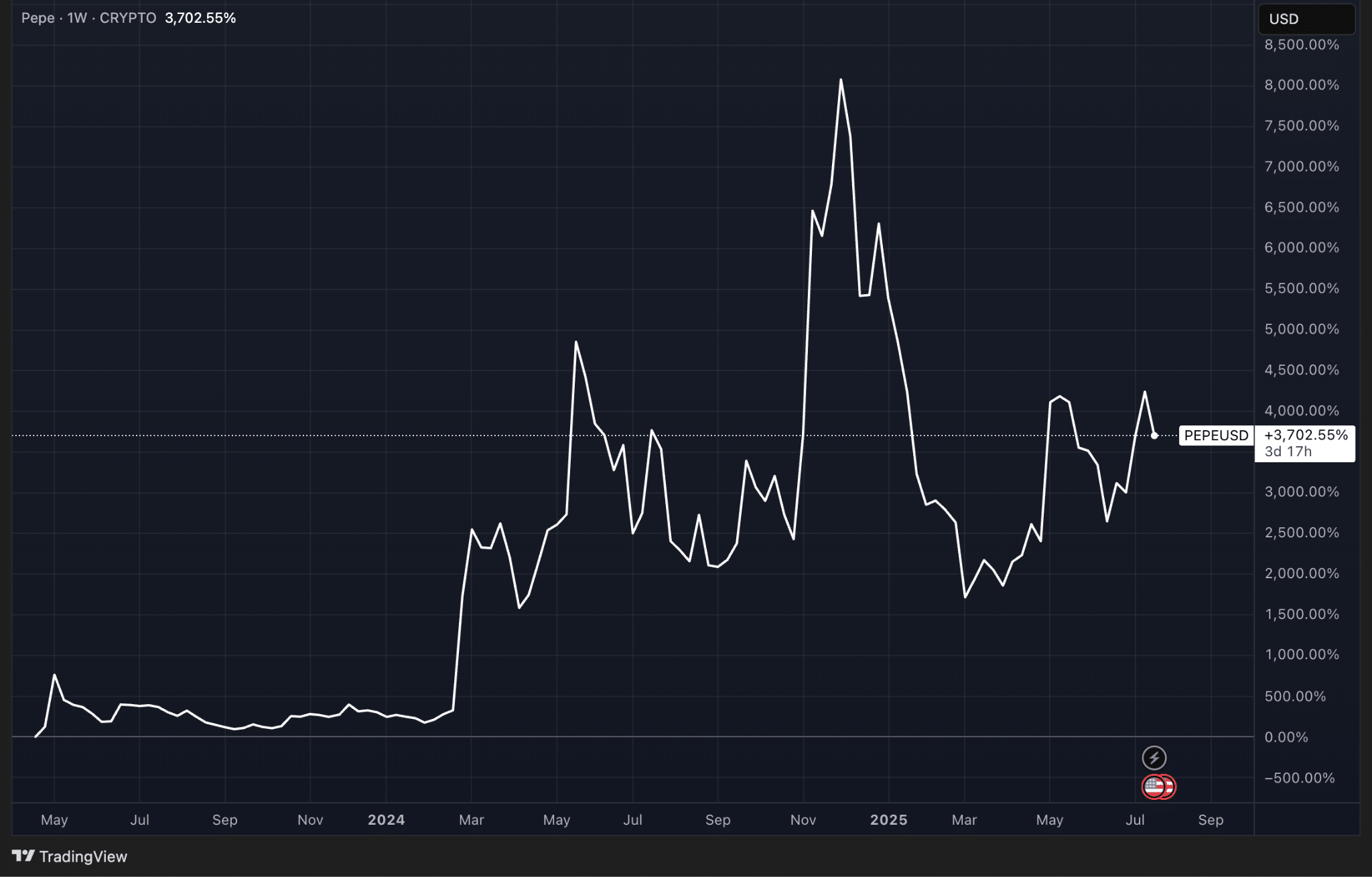Click the 3,702.55% value in legend
1372x877 pixels.
(x=200, y=18)
